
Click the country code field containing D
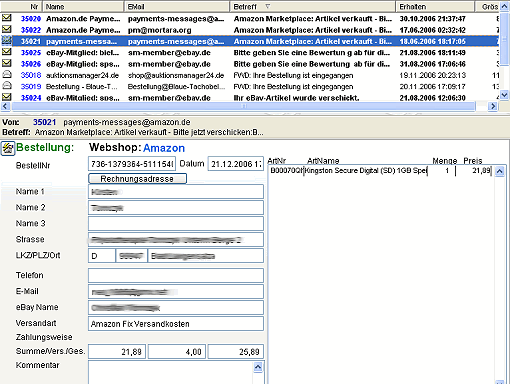[102, 256]
